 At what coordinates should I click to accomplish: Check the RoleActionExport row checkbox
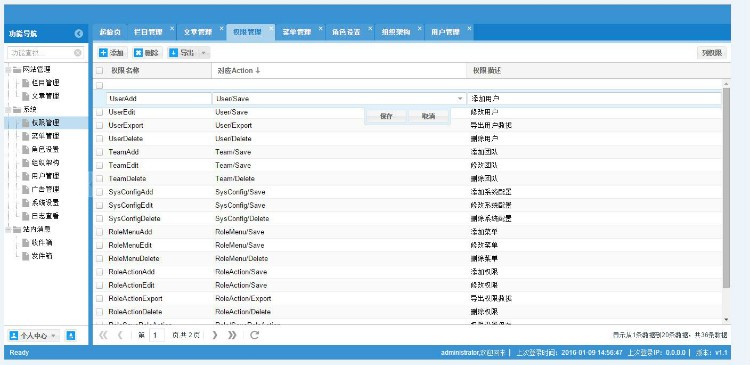[x=99, y=299]
